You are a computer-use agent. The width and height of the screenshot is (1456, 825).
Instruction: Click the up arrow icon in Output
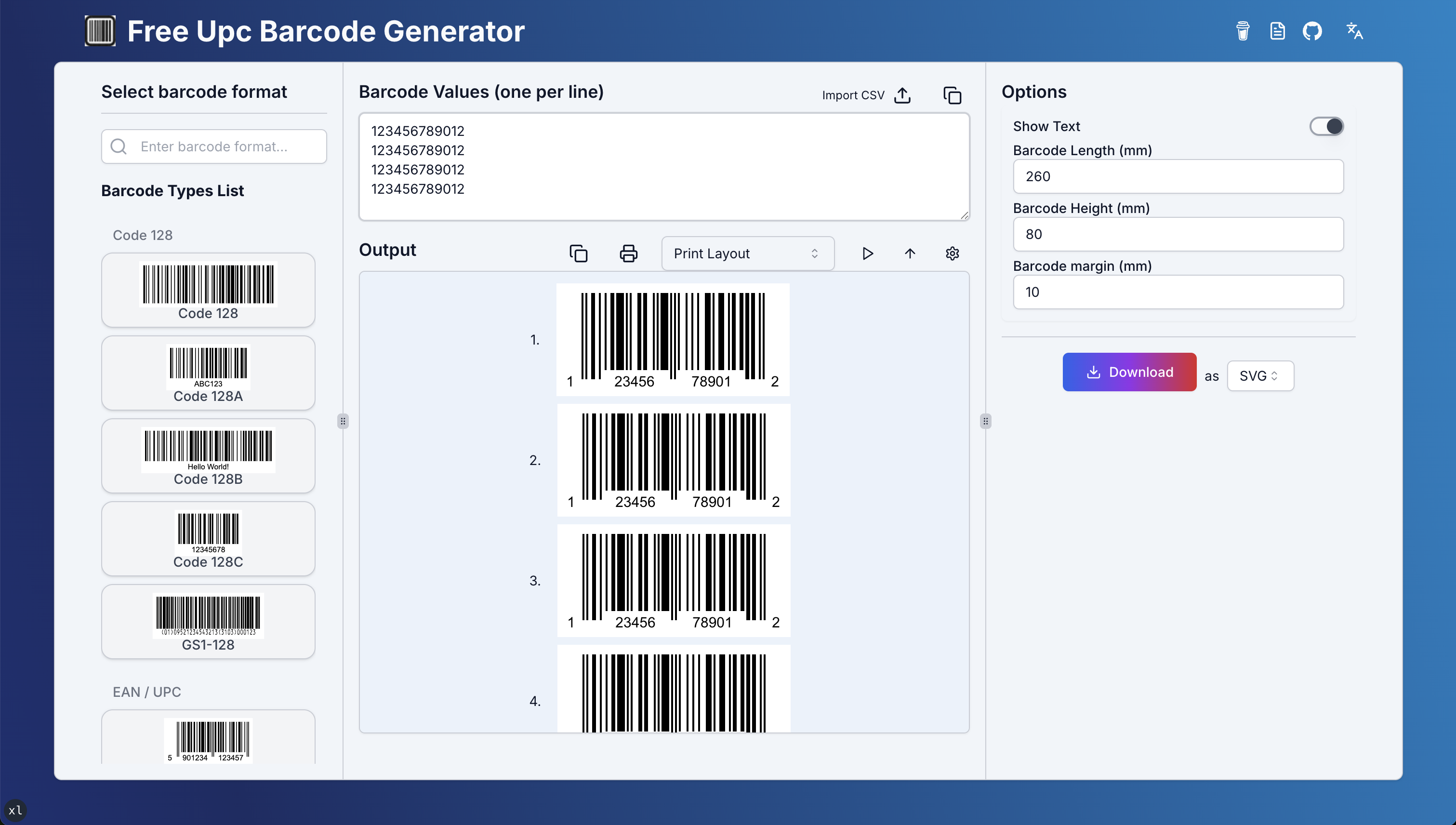[910, 253]
